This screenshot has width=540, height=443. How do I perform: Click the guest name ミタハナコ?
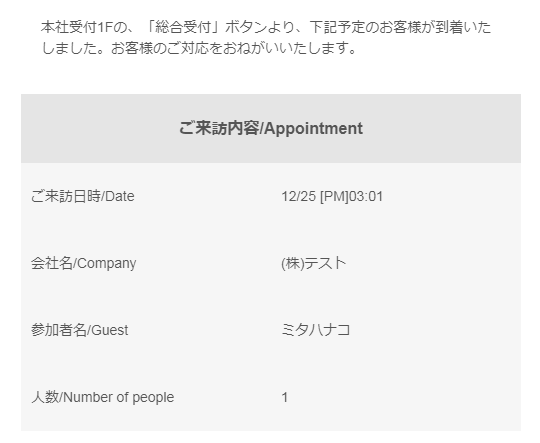point(316,330)
